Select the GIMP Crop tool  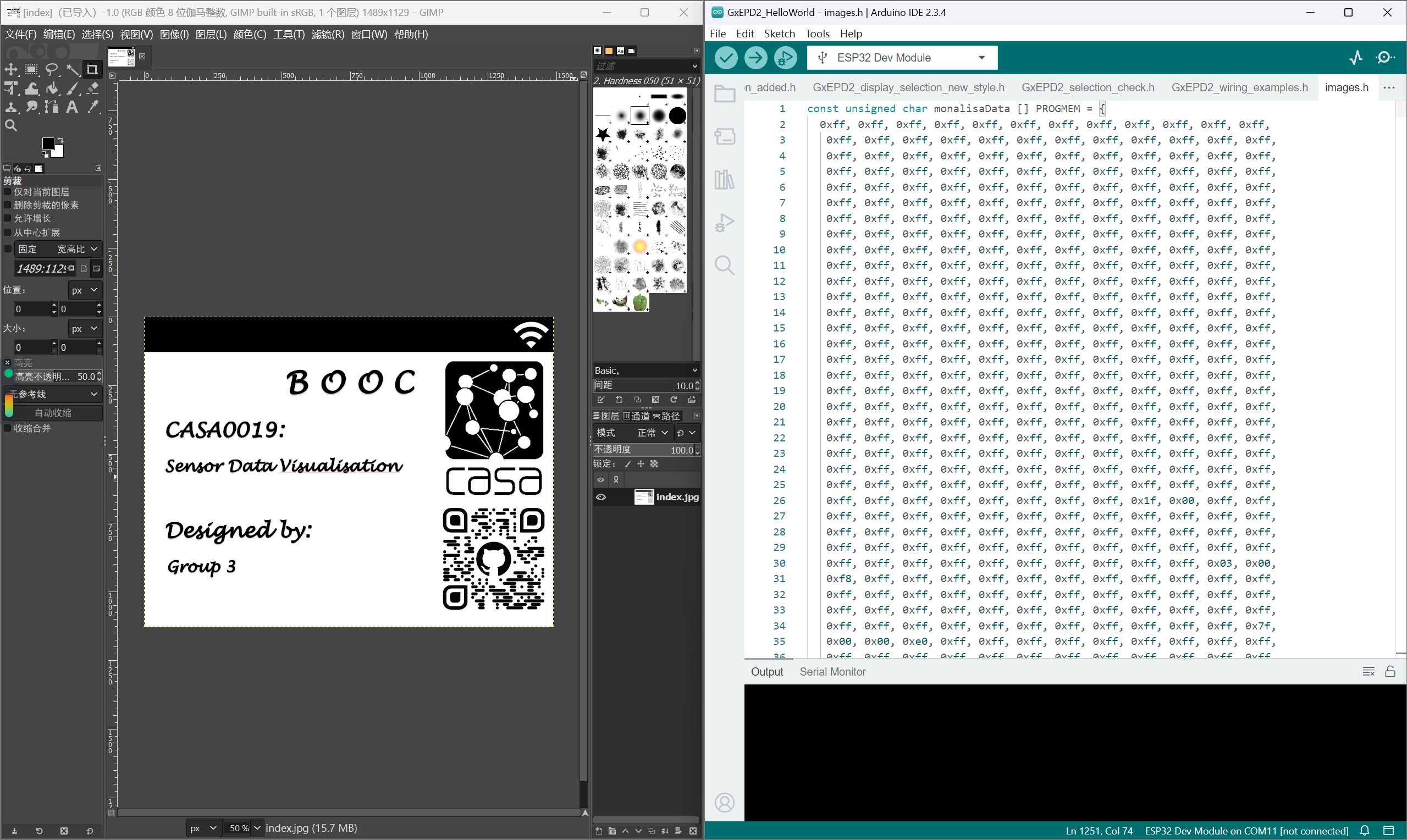point(92,70)
